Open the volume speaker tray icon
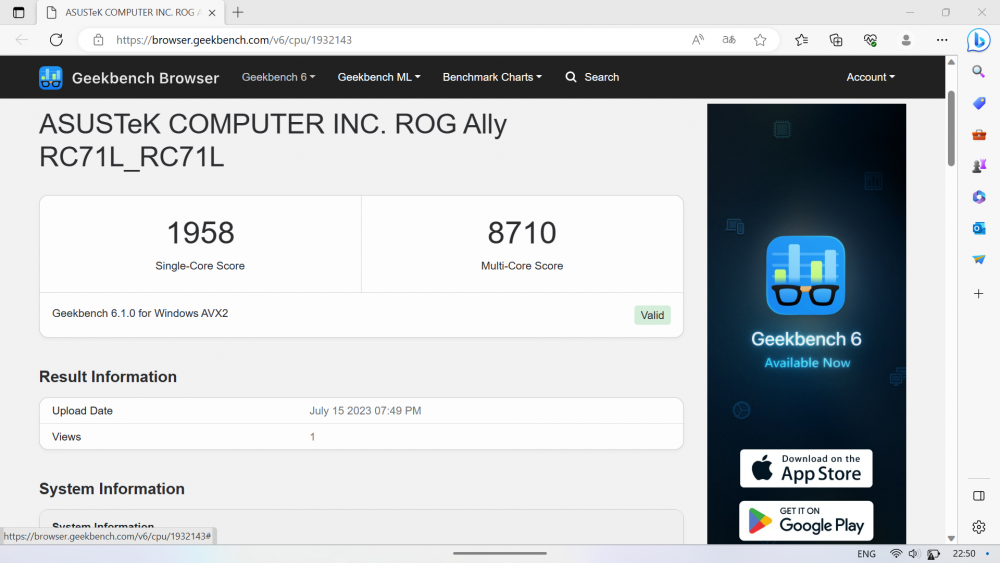1000x563 pixels. pos(914,553)
